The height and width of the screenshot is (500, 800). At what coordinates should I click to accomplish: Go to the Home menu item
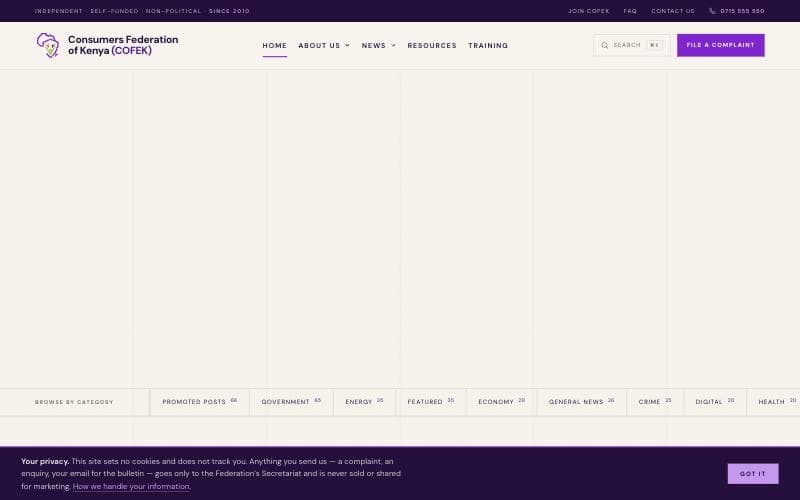[274, 45]
